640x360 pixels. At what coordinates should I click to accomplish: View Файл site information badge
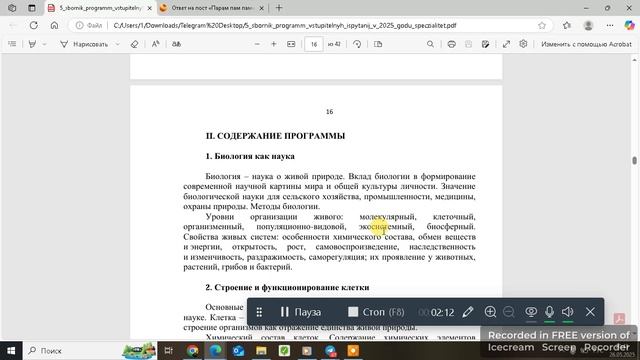pyautogui.click(x=89, y=25)
